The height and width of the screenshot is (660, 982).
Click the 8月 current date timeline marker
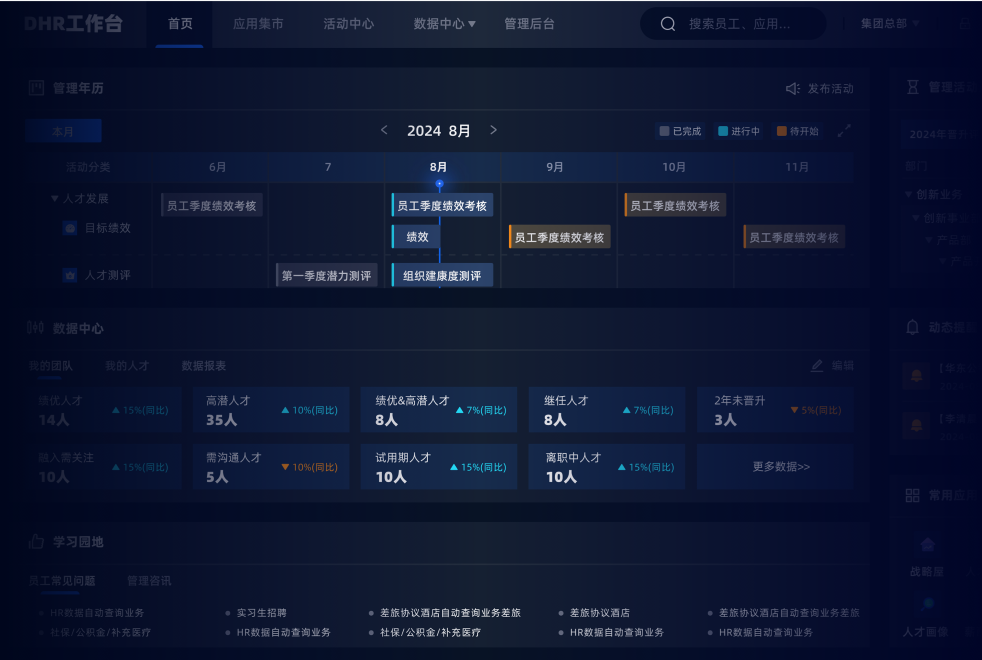(439, 184)
